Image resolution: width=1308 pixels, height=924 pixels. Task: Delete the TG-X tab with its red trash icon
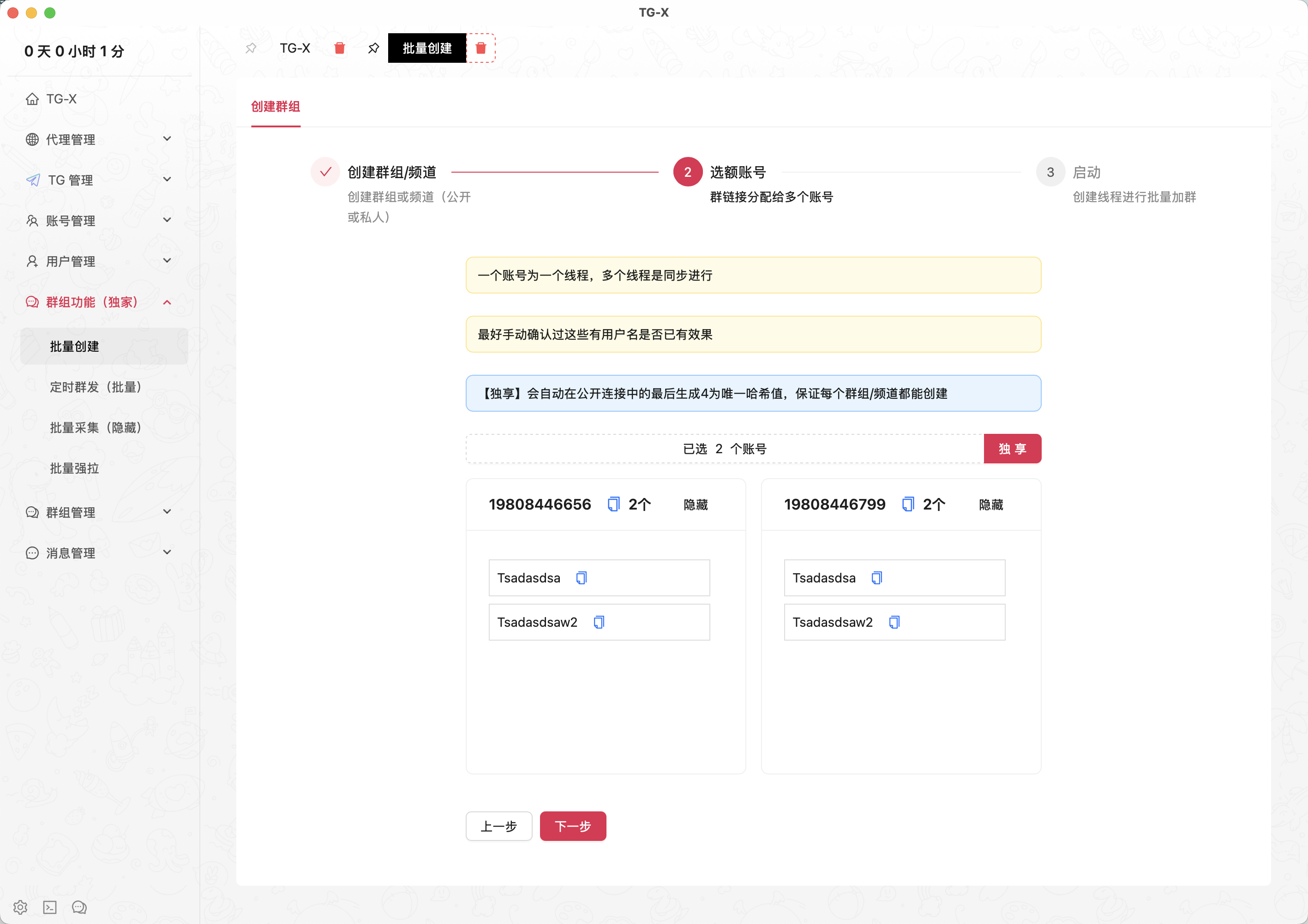tap(340, 48)
